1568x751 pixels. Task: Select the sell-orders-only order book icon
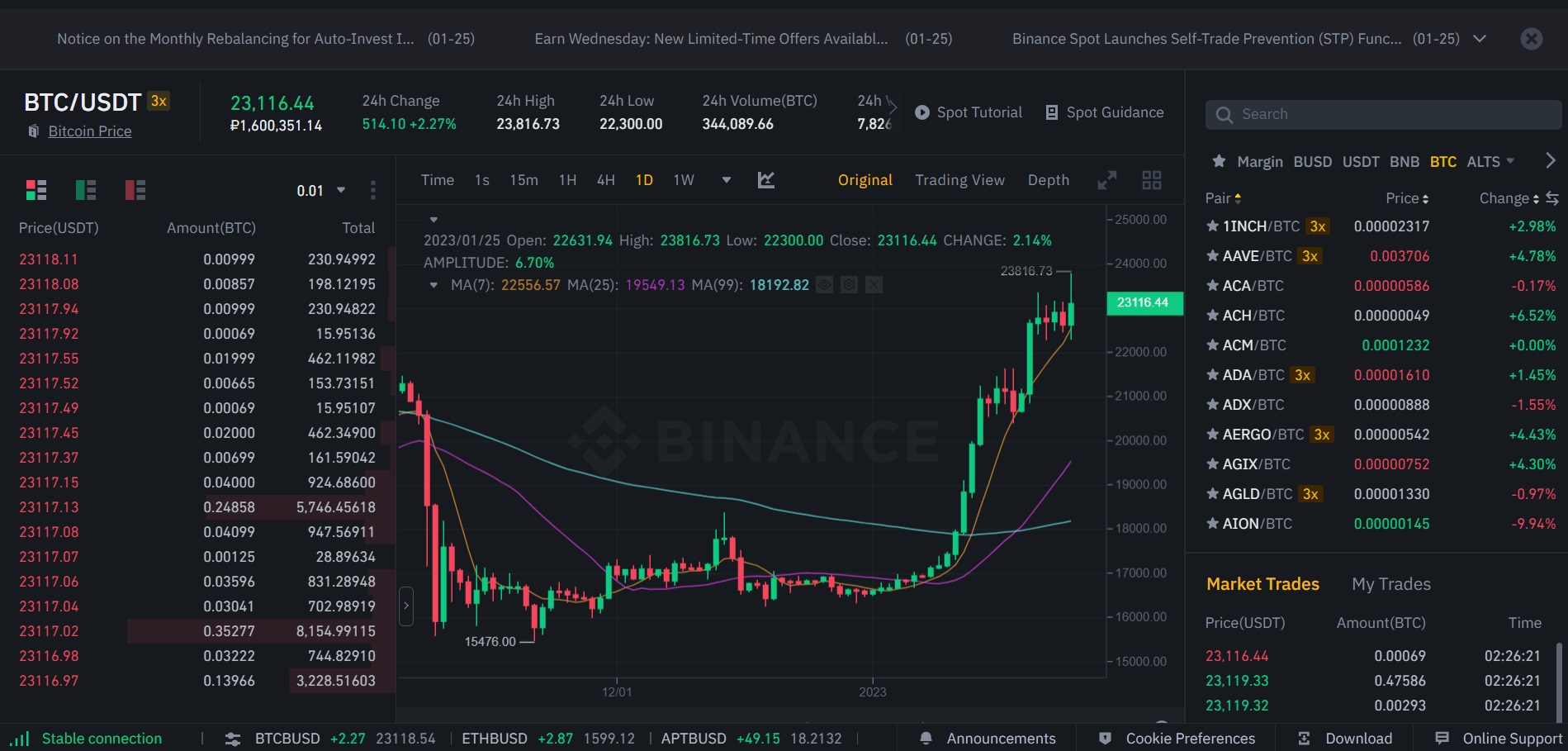(x=135, y=190)
